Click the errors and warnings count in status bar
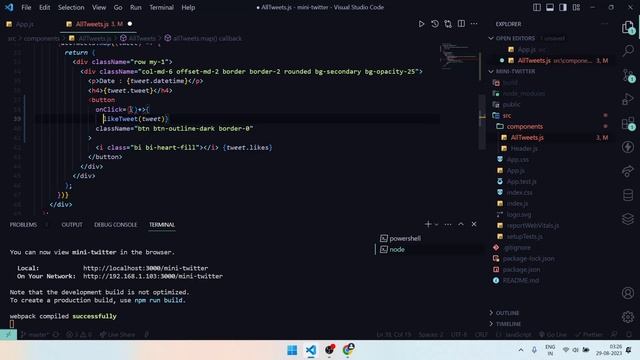The width and height of the screenshot is (640, 360). [x=79, y=334]
